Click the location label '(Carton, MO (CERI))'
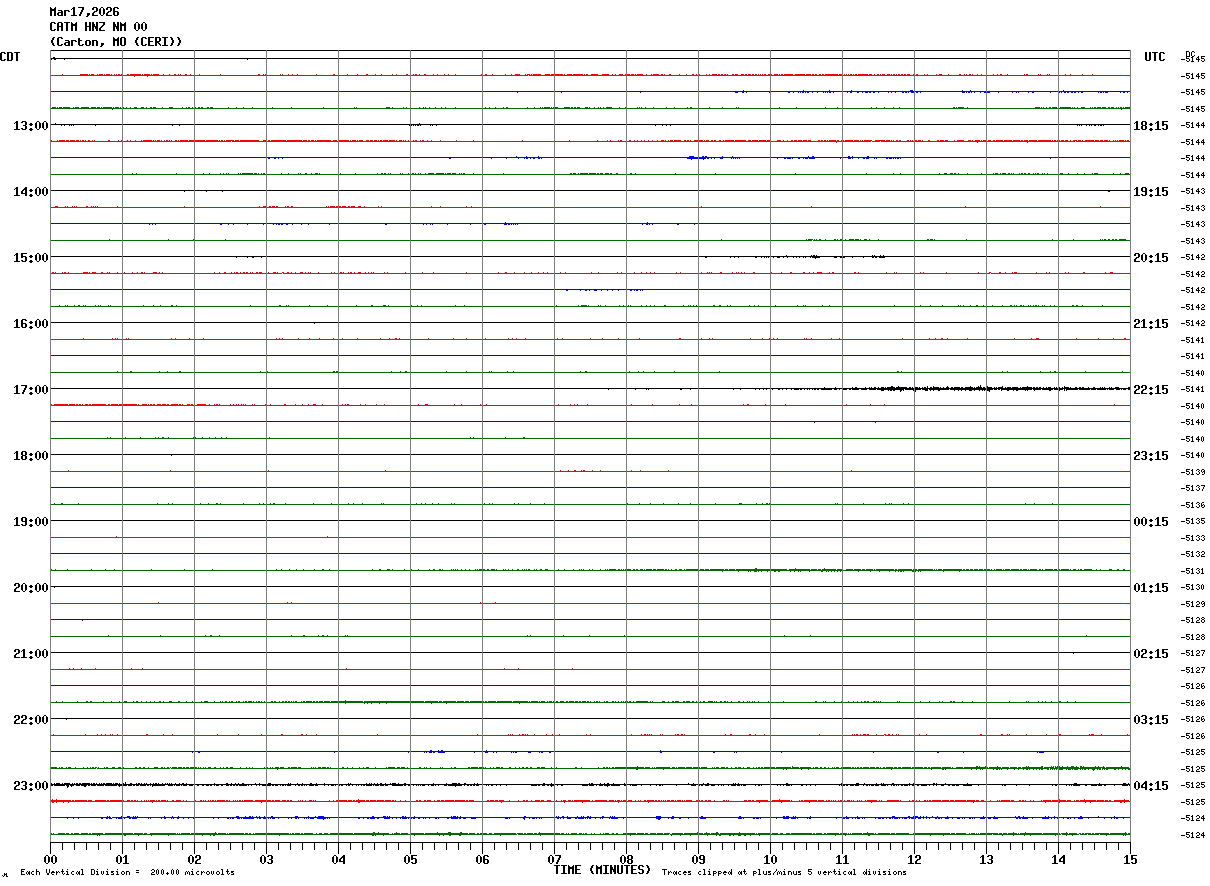This screenshot has width=1210, height=886. coord(116,42)
